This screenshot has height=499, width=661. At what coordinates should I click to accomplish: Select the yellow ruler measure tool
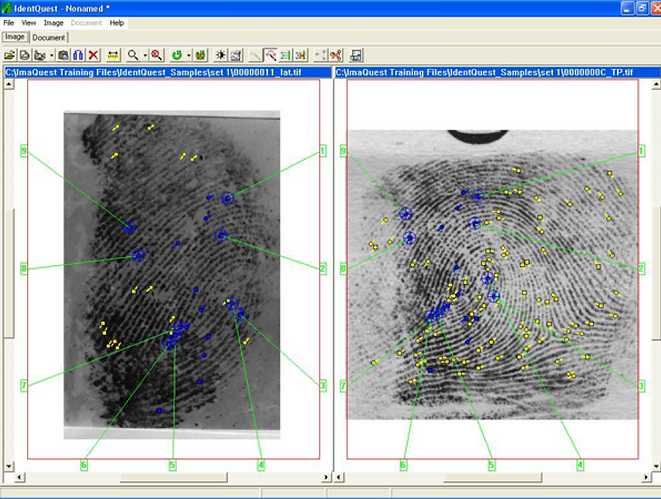[113, 55]
